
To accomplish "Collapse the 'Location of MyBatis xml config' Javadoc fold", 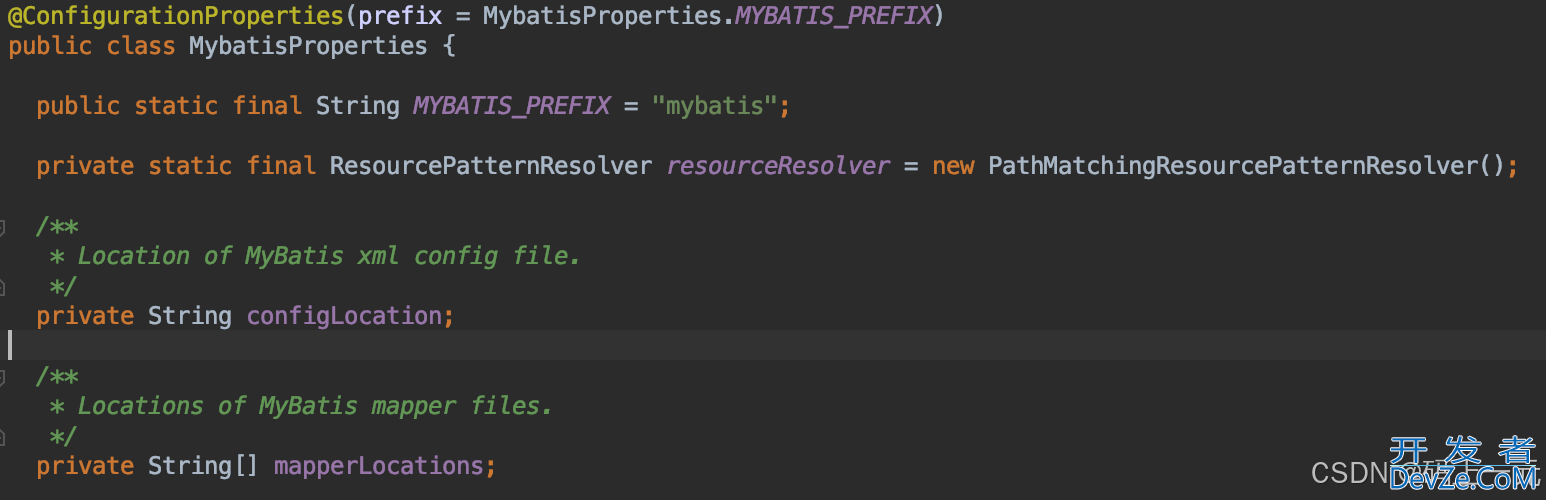I will pyautogui.click(x=2, y=227).
